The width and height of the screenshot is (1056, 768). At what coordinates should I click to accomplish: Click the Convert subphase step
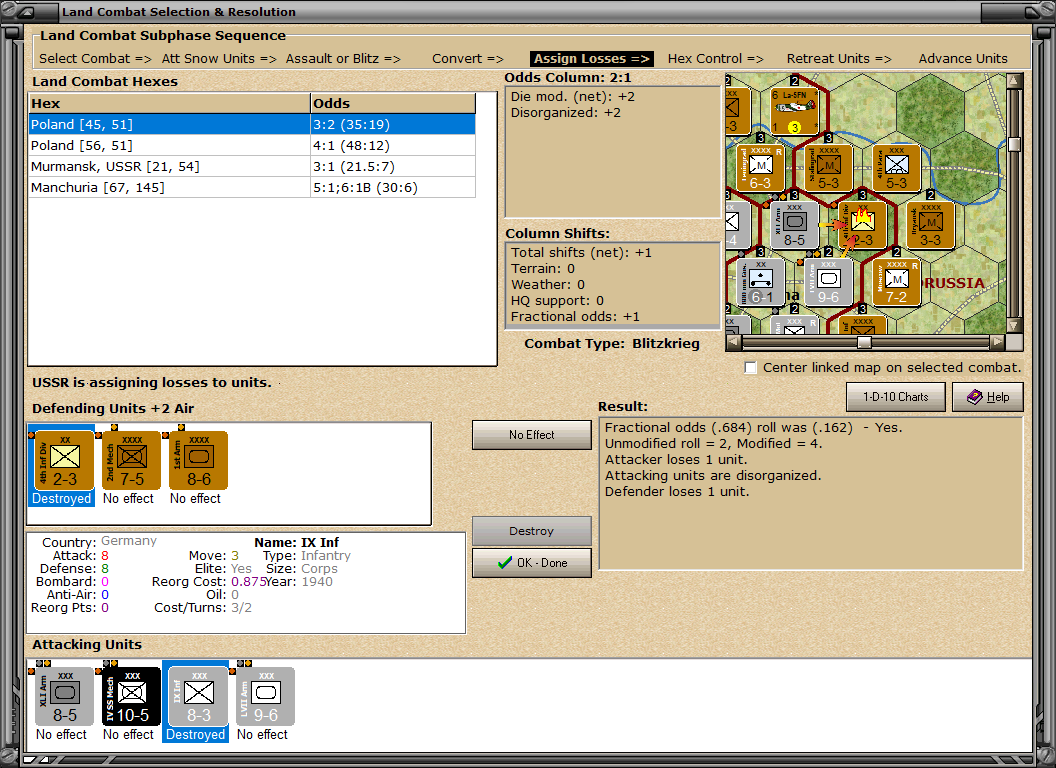coord(467,59)
